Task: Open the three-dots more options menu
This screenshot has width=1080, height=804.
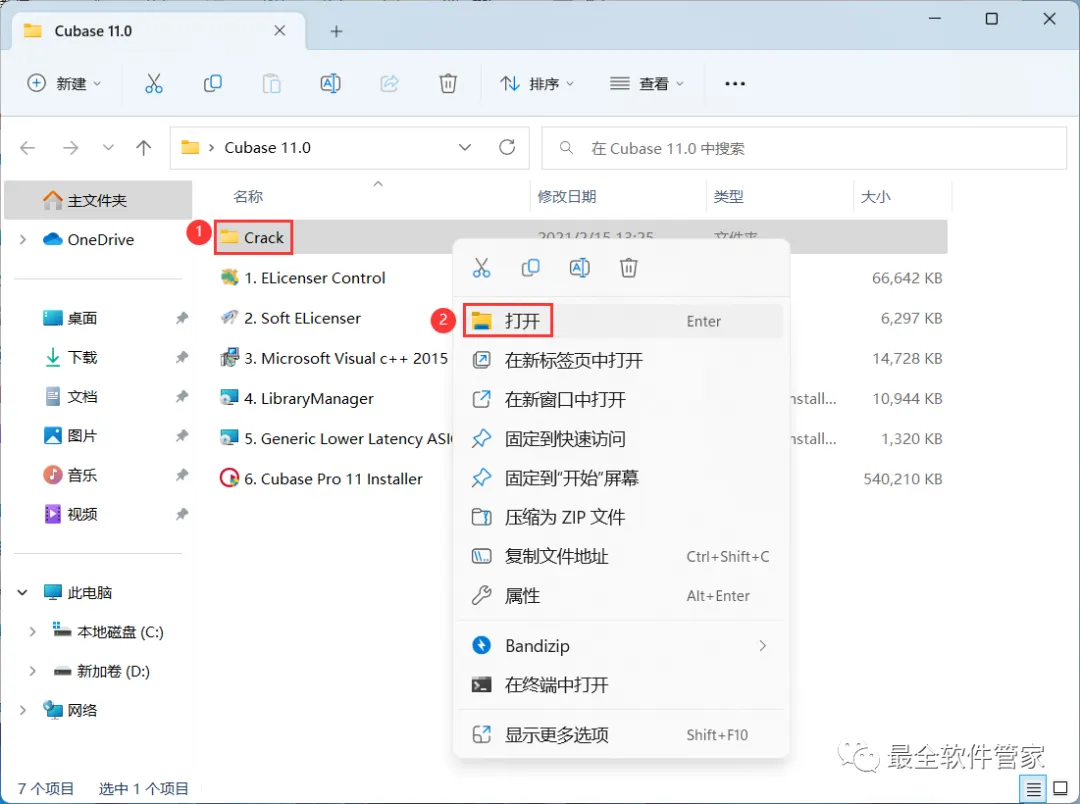Action: [x=735, y=83]
